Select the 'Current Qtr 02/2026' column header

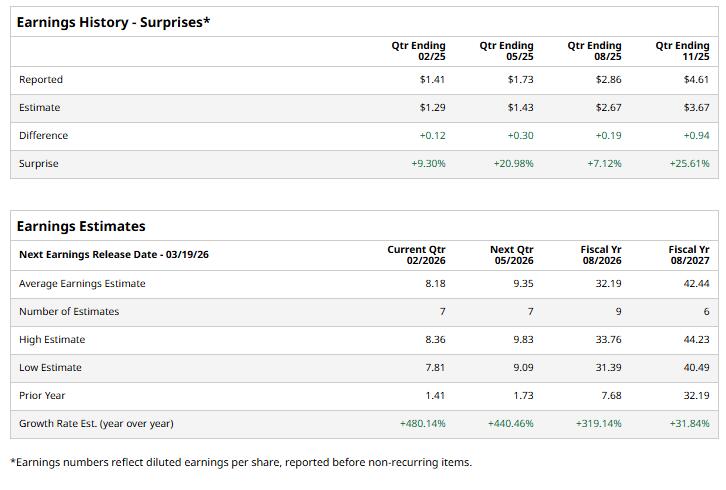(x=416, y=255)
